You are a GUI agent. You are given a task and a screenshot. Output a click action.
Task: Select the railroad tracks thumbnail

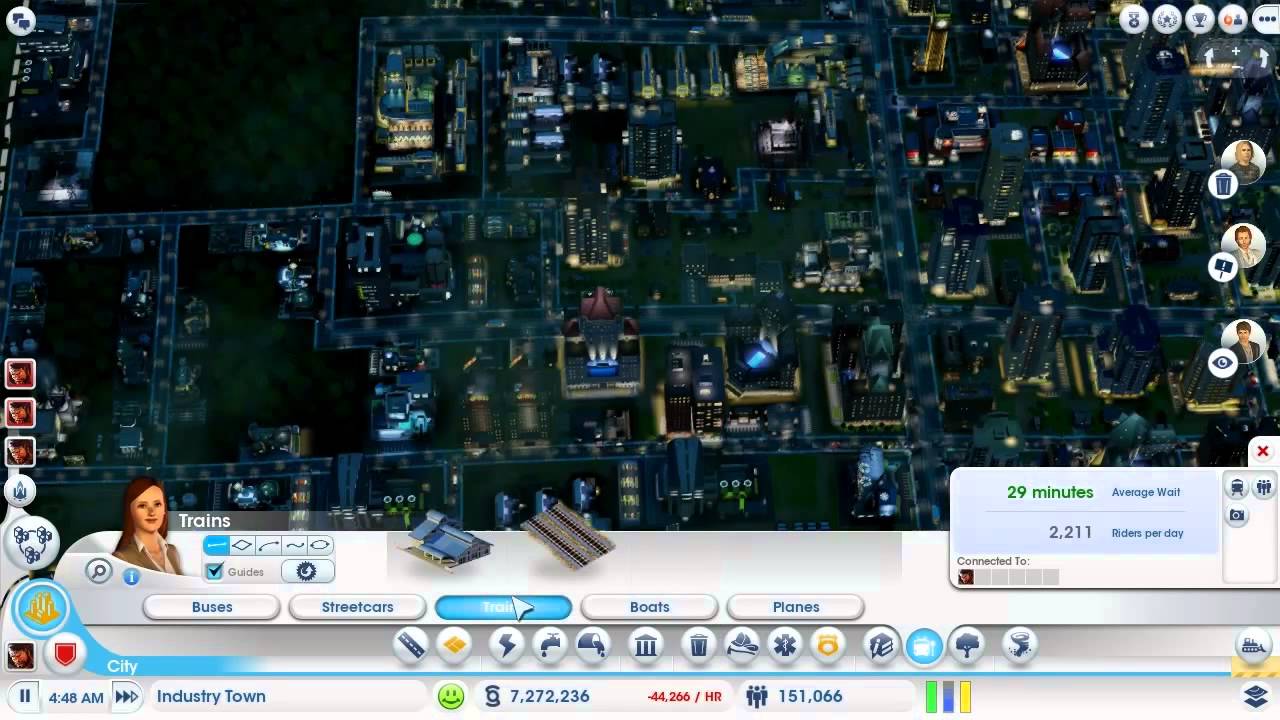pyautogui.click(x=567, y=534)
